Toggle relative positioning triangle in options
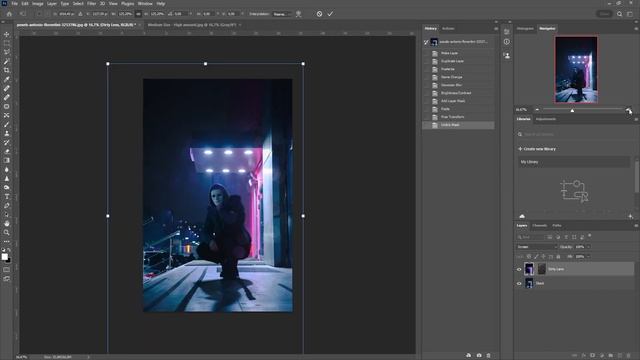Screen dimensions: 640x360 pos(80,14)
